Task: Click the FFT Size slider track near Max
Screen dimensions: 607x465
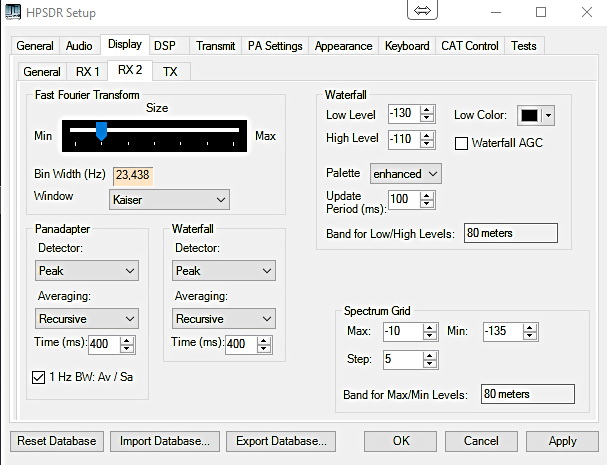Action: coord(232,130)
